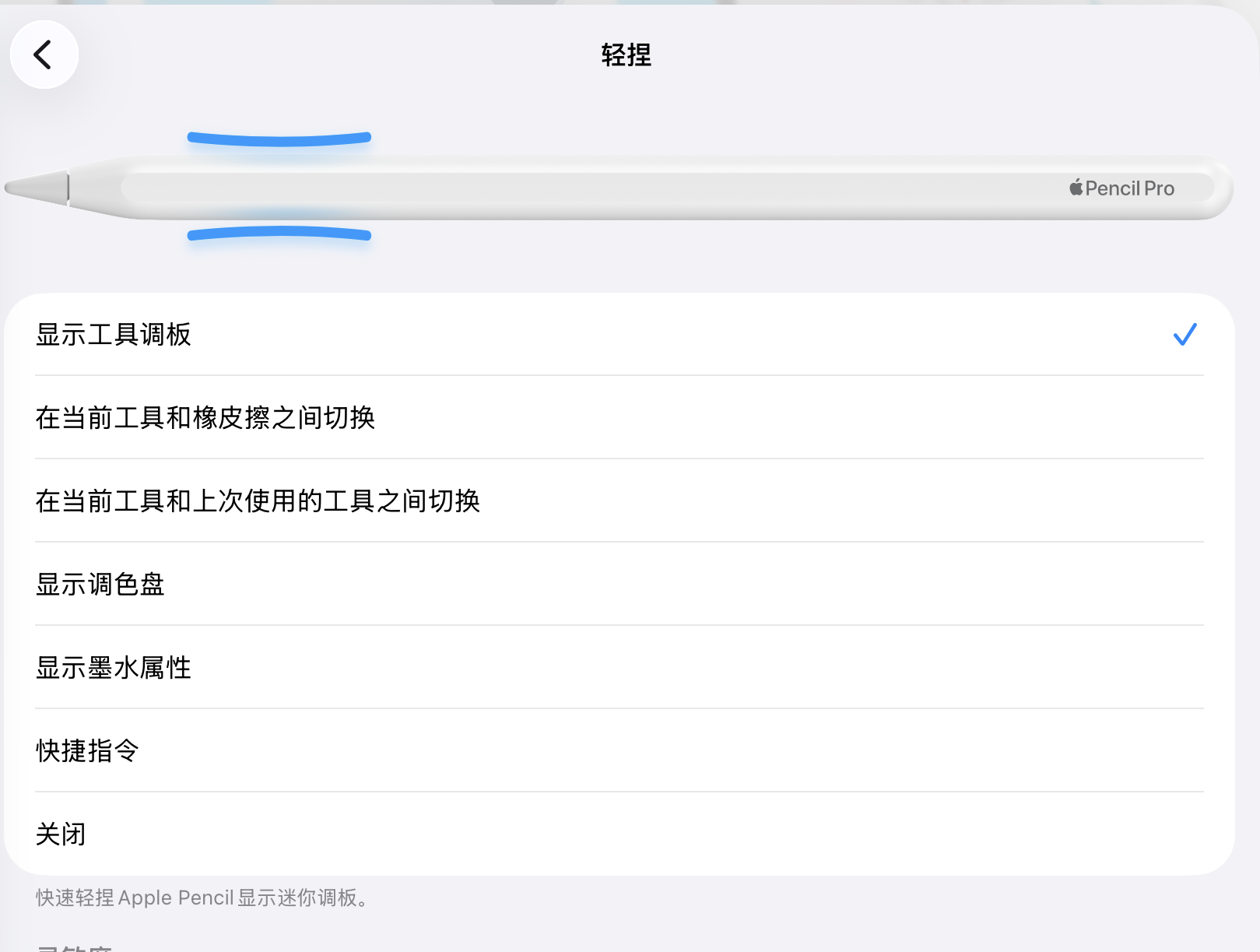The width and height of the screenshot is (1260, 952).
Task: Choose 在当前工具和橡皮擦之间切换
Action: pyautogui.click(x=205, y=418)
